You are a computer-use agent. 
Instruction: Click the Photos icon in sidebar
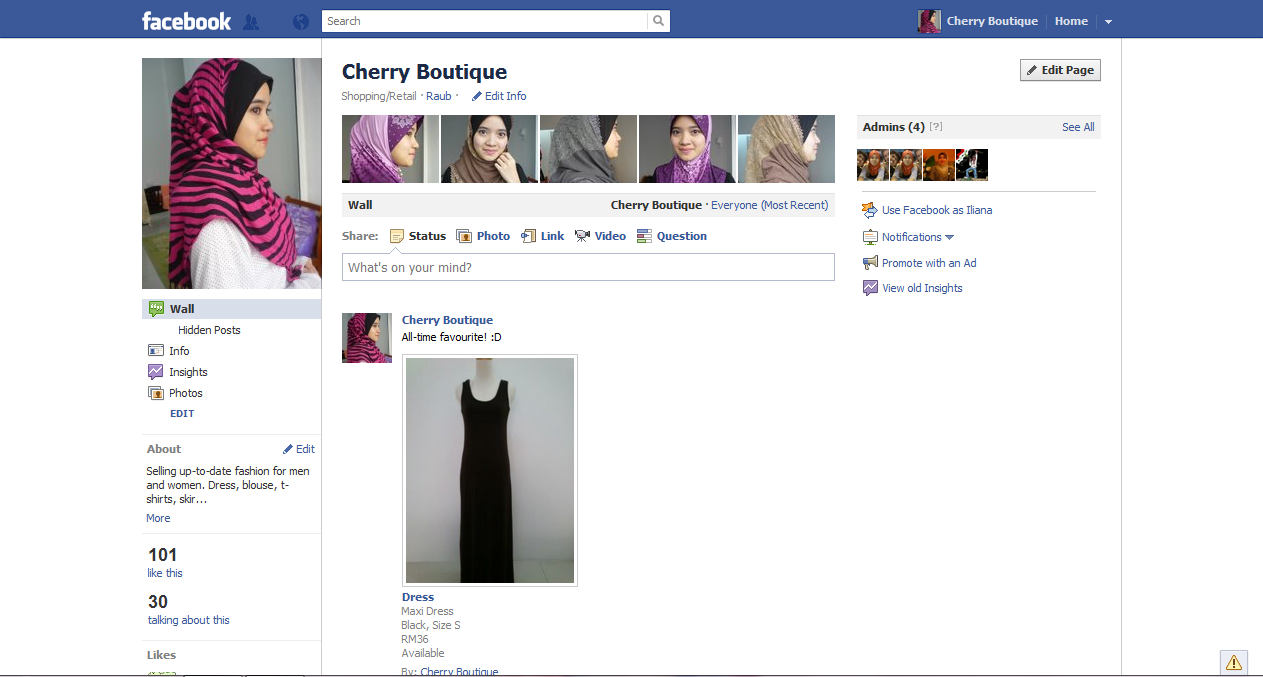pyautogui.click(x=156, y=393)
